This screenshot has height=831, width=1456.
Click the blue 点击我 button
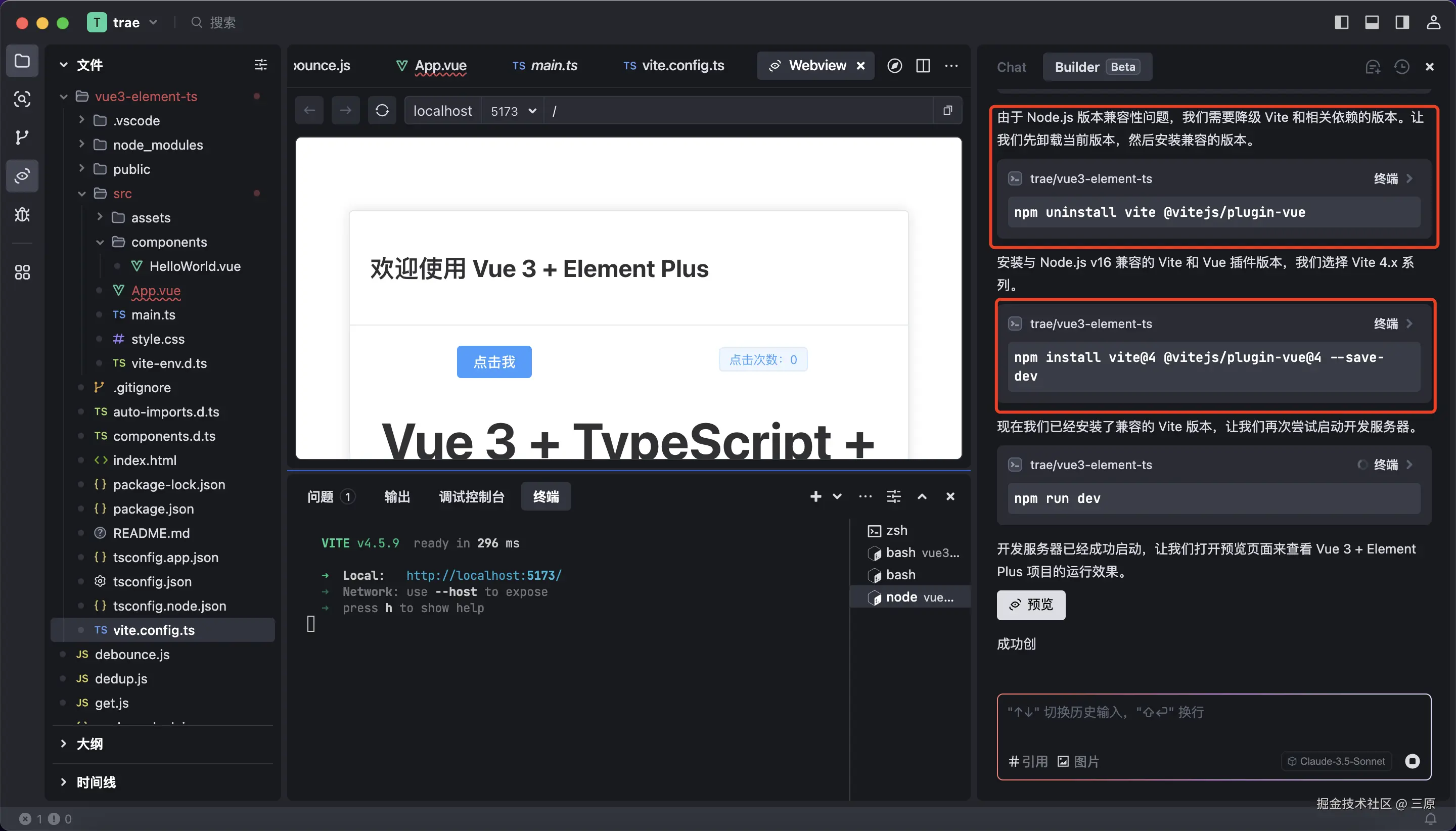coord(494,362)
